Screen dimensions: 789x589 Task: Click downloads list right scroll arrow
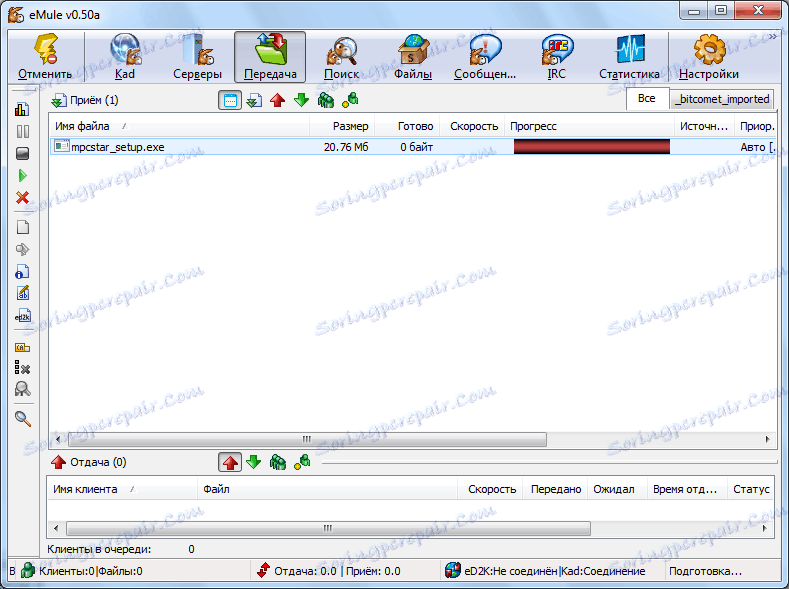pyautogui.click(x=767, y=440)
